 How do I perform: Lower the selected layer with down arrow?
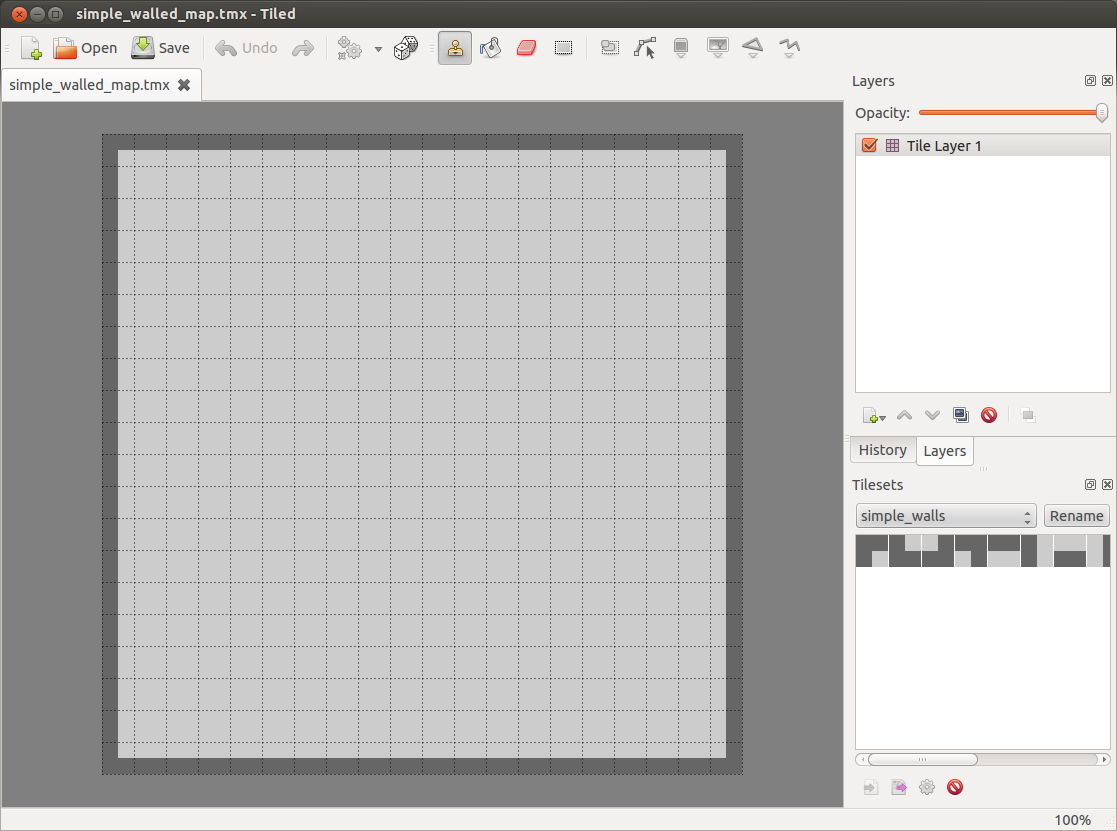(932, 414)
